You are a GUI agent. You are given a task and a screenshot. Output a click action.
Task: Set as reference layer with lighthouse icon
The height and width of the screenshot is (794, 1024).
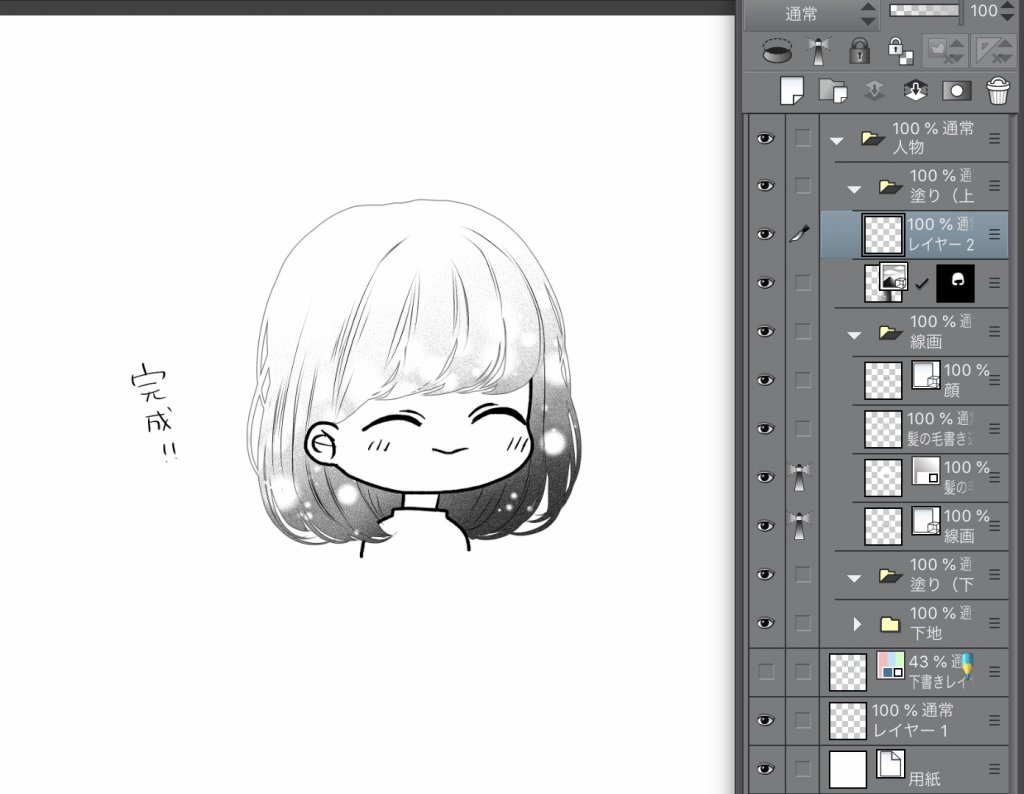tap(819, 50)
